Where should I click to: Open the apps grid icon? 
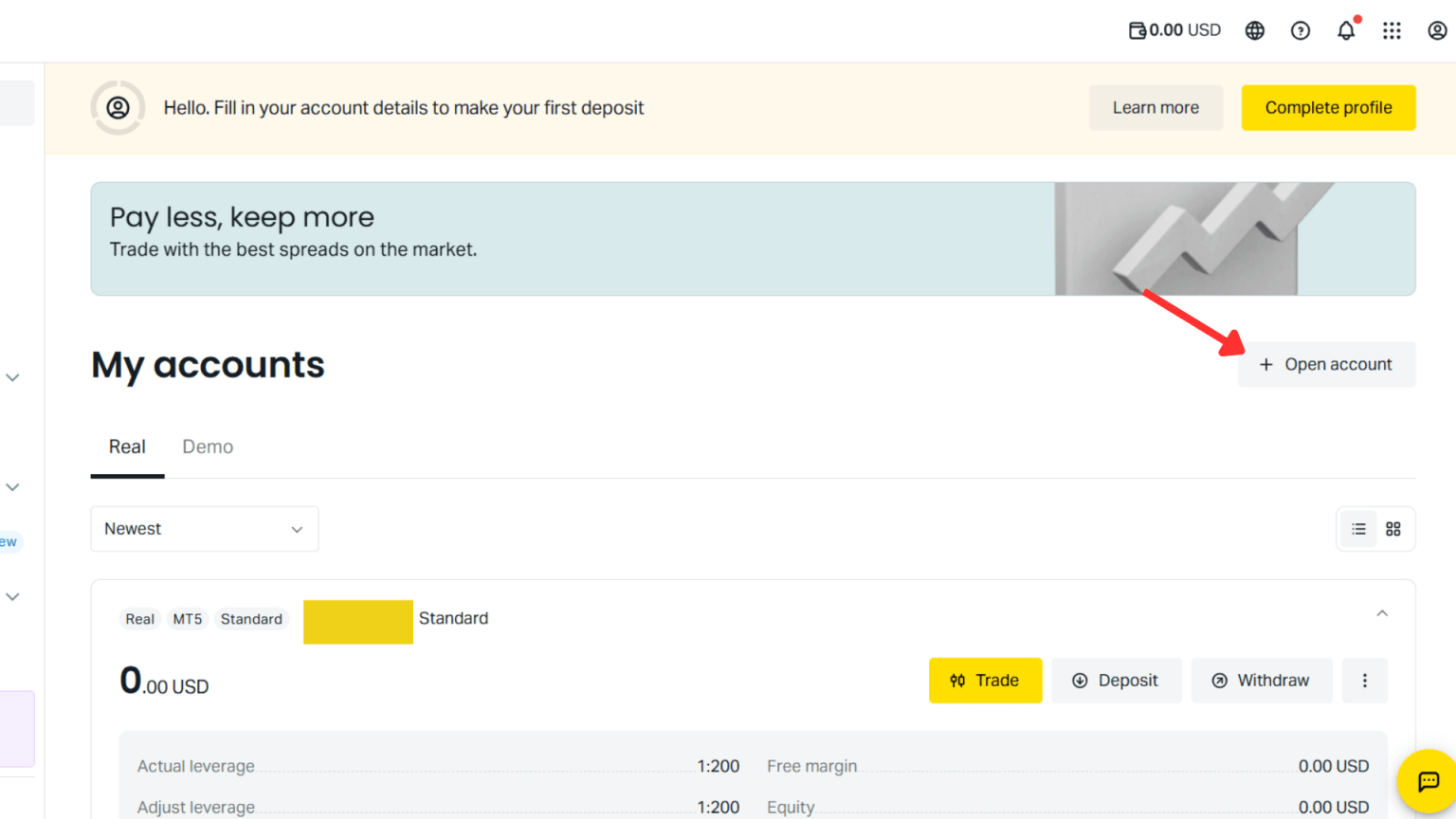click(1392, 29)
